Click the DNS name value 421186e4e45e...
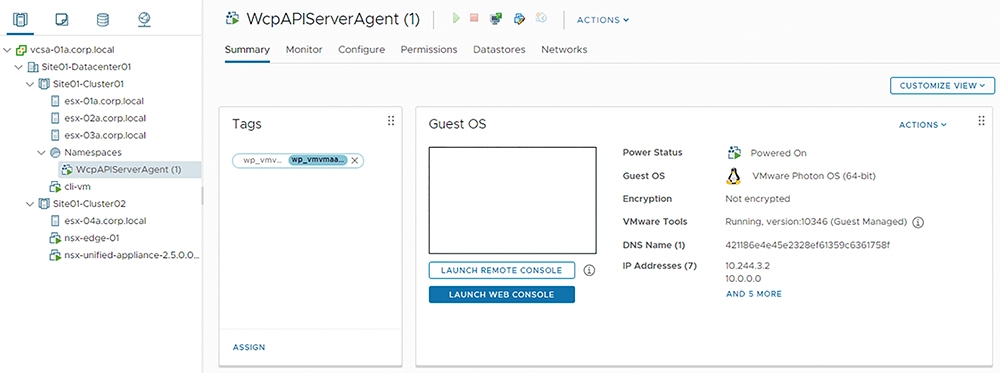Image resolution: width=1000 pixels, height=373 pixels. pos(807,245)
